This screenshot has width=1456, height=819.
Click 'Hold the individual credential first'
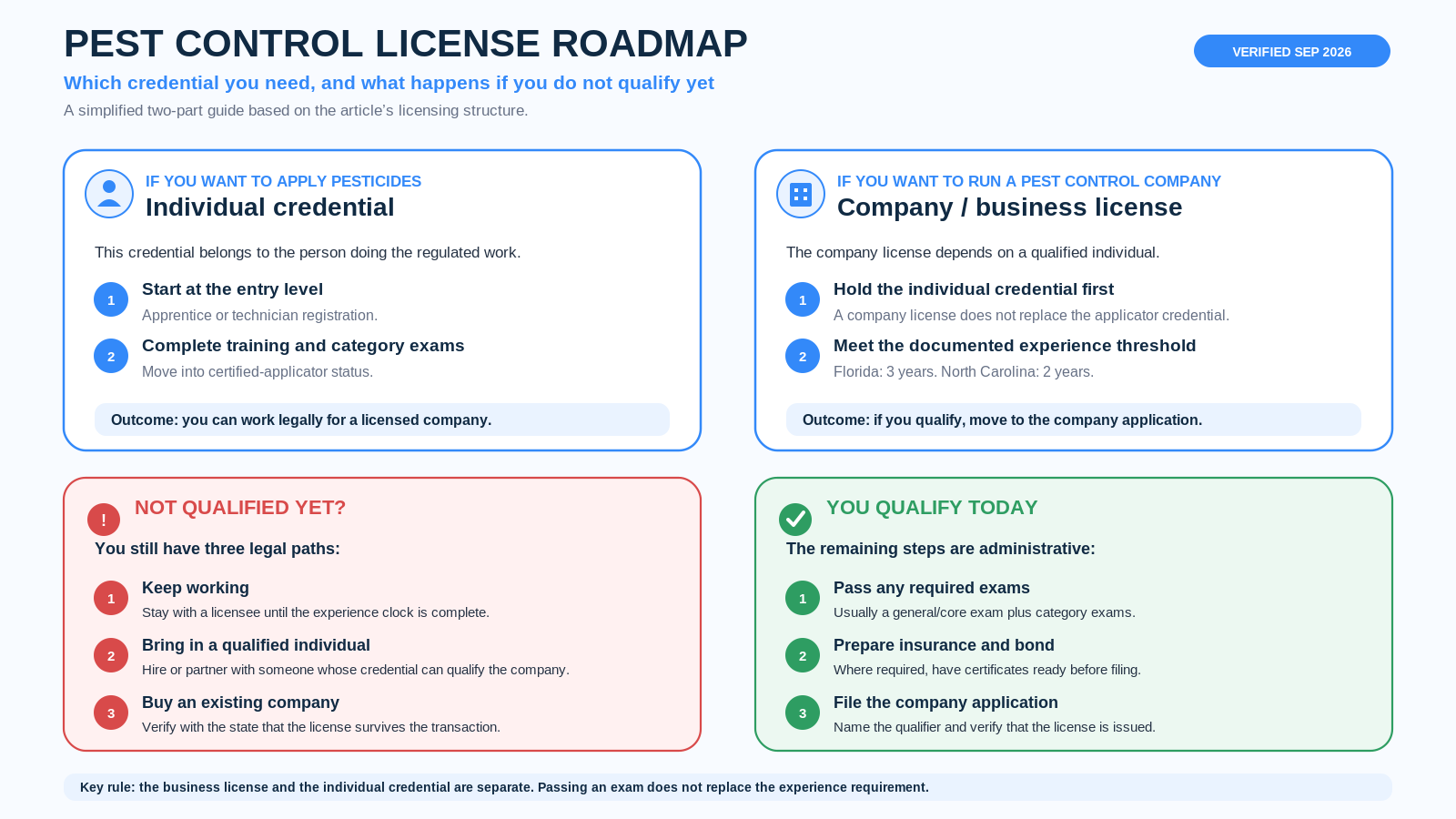click(974, 289)
